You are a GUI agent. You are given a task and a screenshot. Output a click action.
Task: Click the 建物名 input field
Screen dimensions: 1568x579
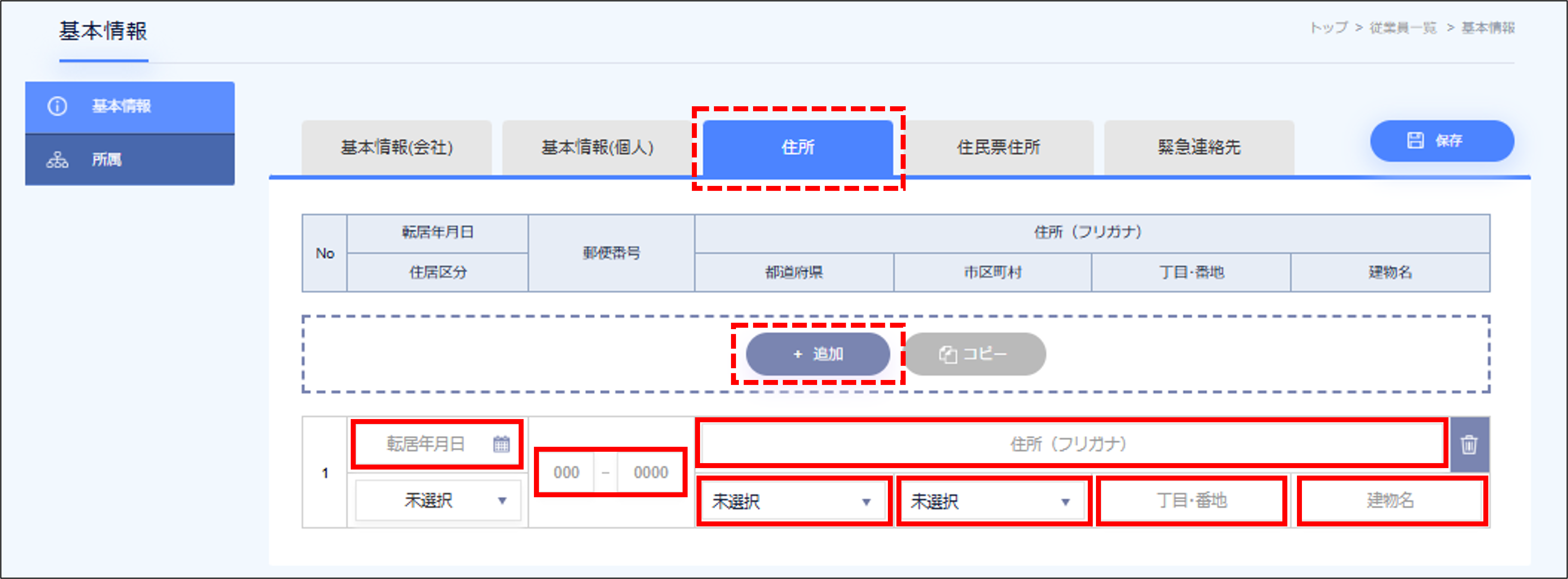coord(1391,500)
